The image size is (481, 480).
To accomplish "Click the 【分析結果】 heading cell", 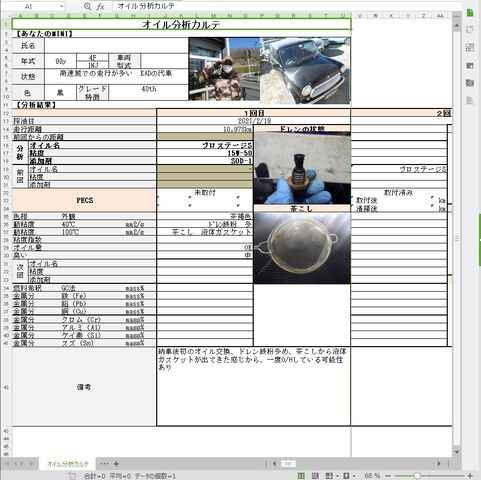I will click(x=35, y=105).
